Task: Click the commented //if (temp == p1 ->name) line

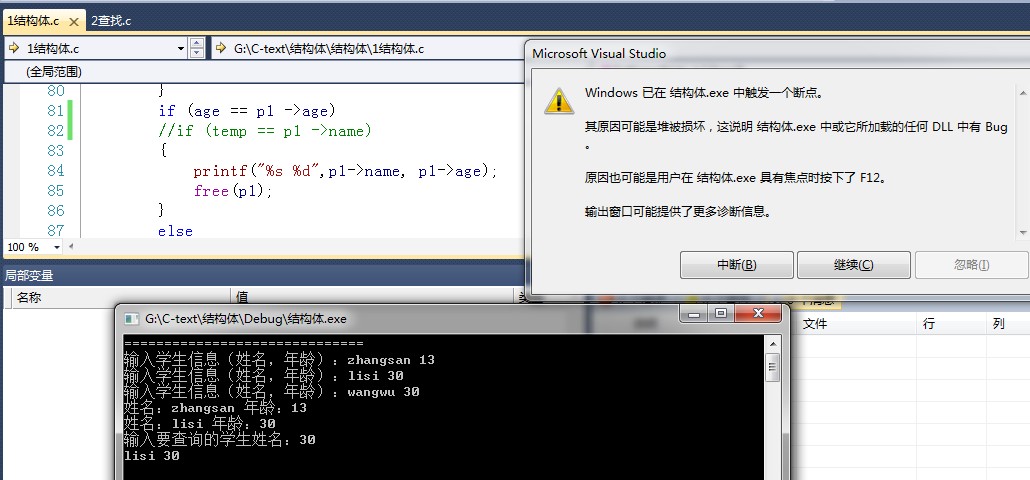Action: 265,131
